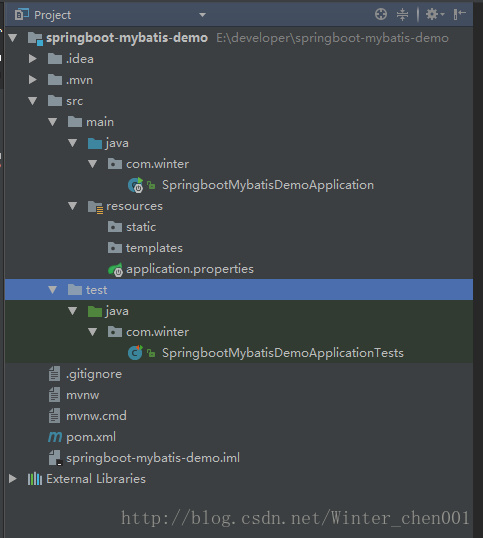Screen dimensions: 483x538
Task: Click the External Libraries bars icon
Action: (35, 479)
